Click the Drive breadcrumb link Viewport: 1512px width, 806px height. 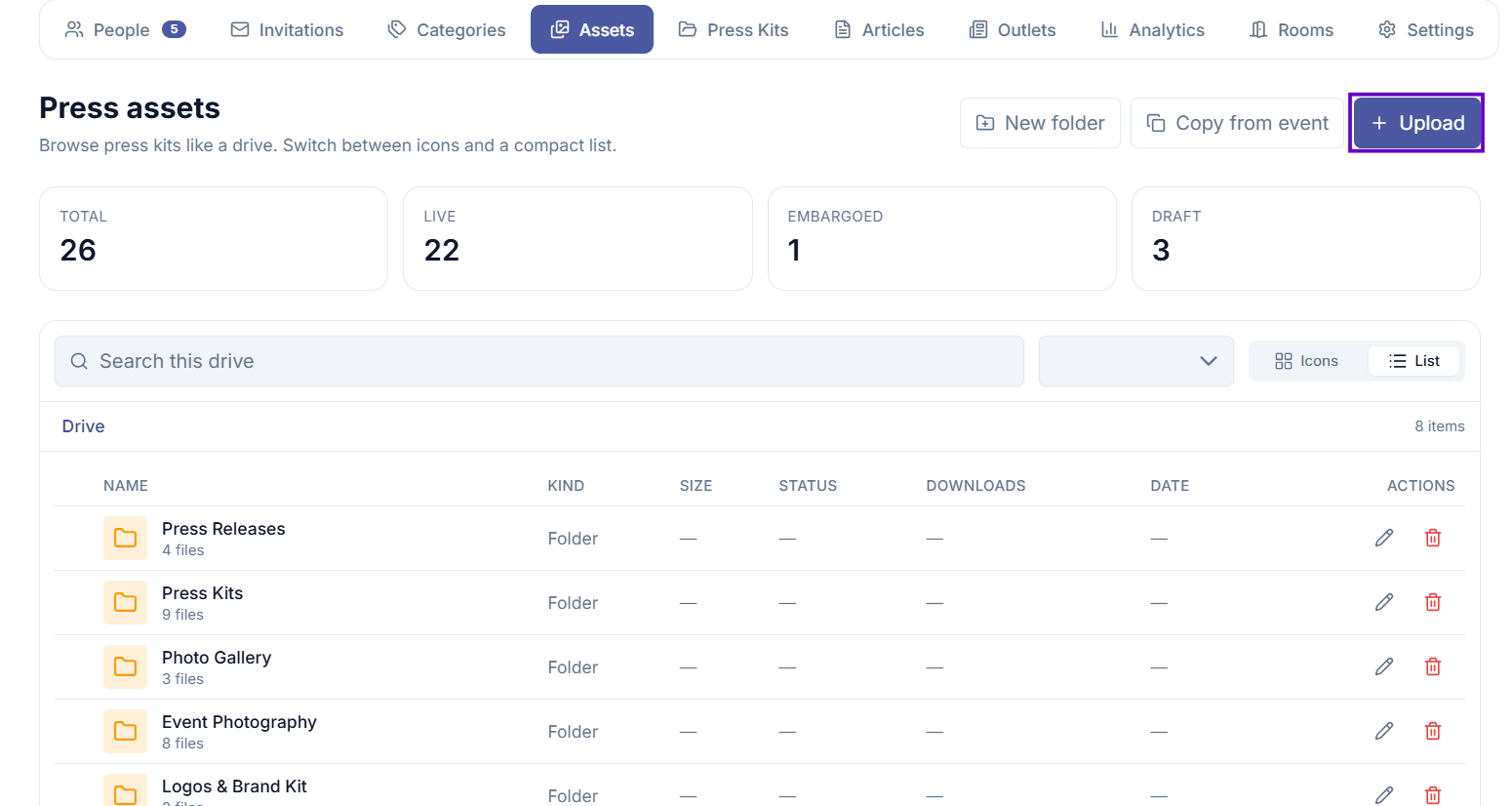(83, 426)
